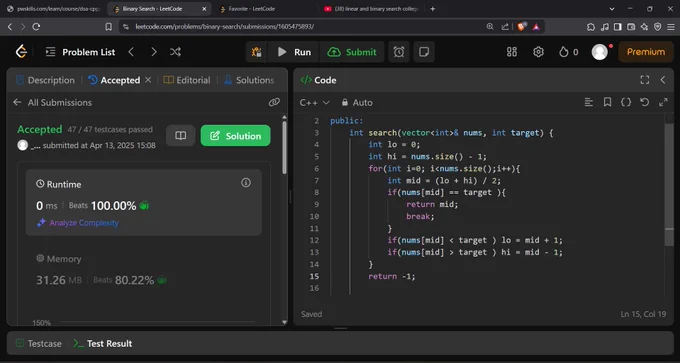Expand the editor with diagonal arrows icon
The height and width of the screenshot is (363, 680).
pos(663,102)
